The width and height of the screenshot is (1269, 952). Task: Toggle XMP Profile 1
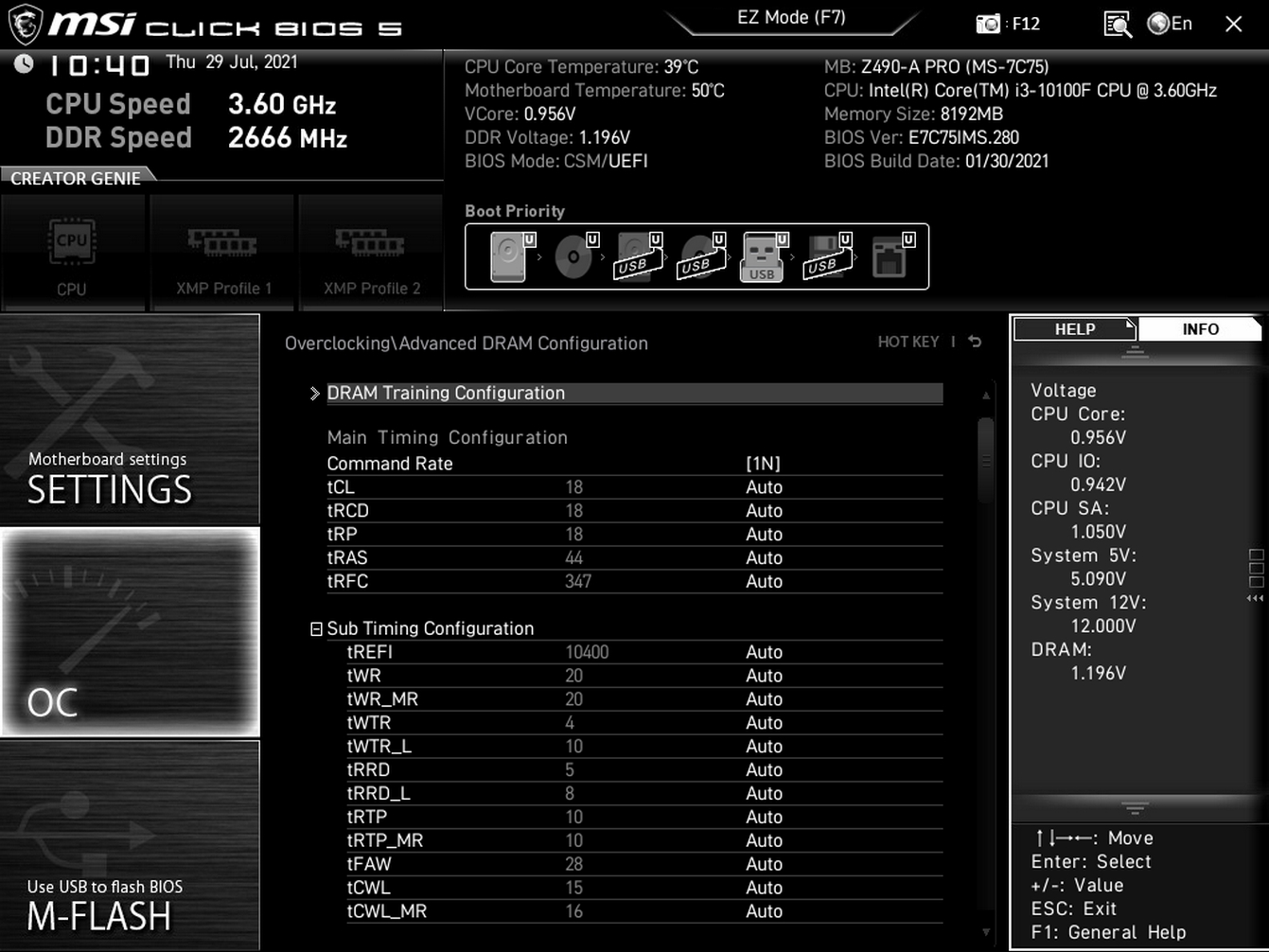tap(223, 253)
